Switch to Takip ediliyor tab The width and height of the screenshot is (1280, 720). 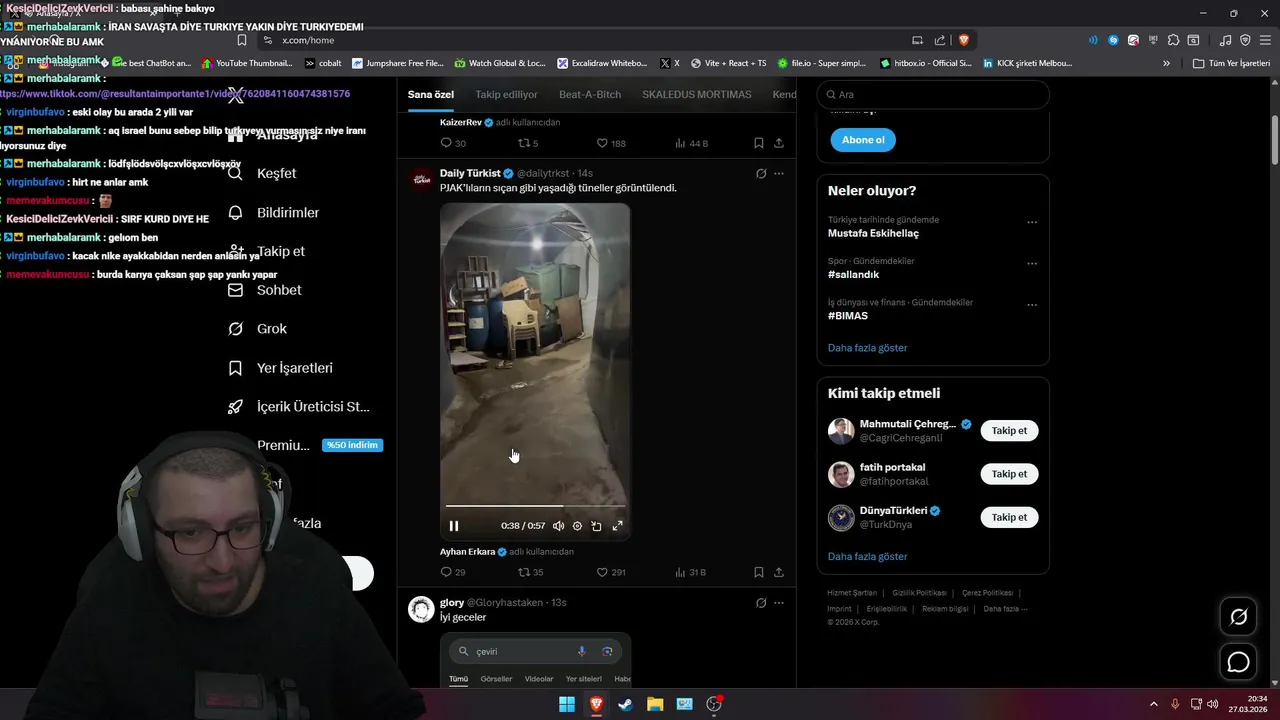pyautogui.click(x=506, y=94)
